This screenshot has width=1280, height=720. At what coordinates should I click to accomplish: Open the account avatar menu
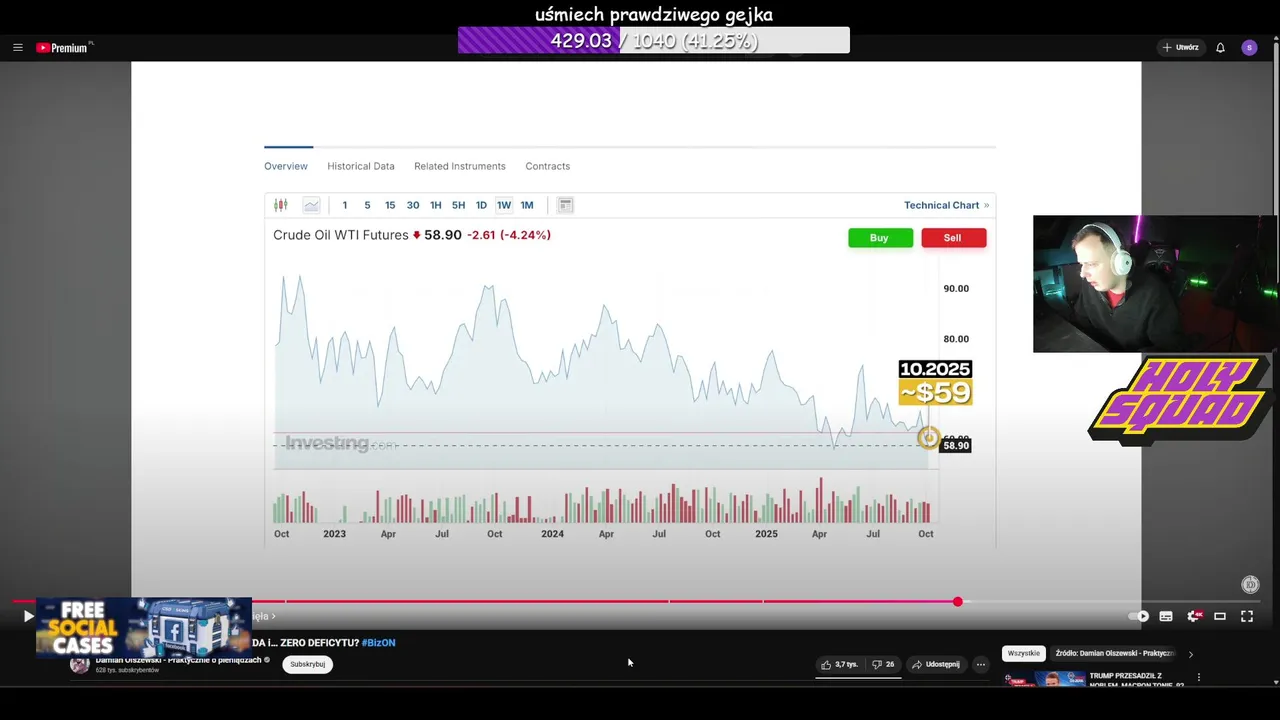1249,47
